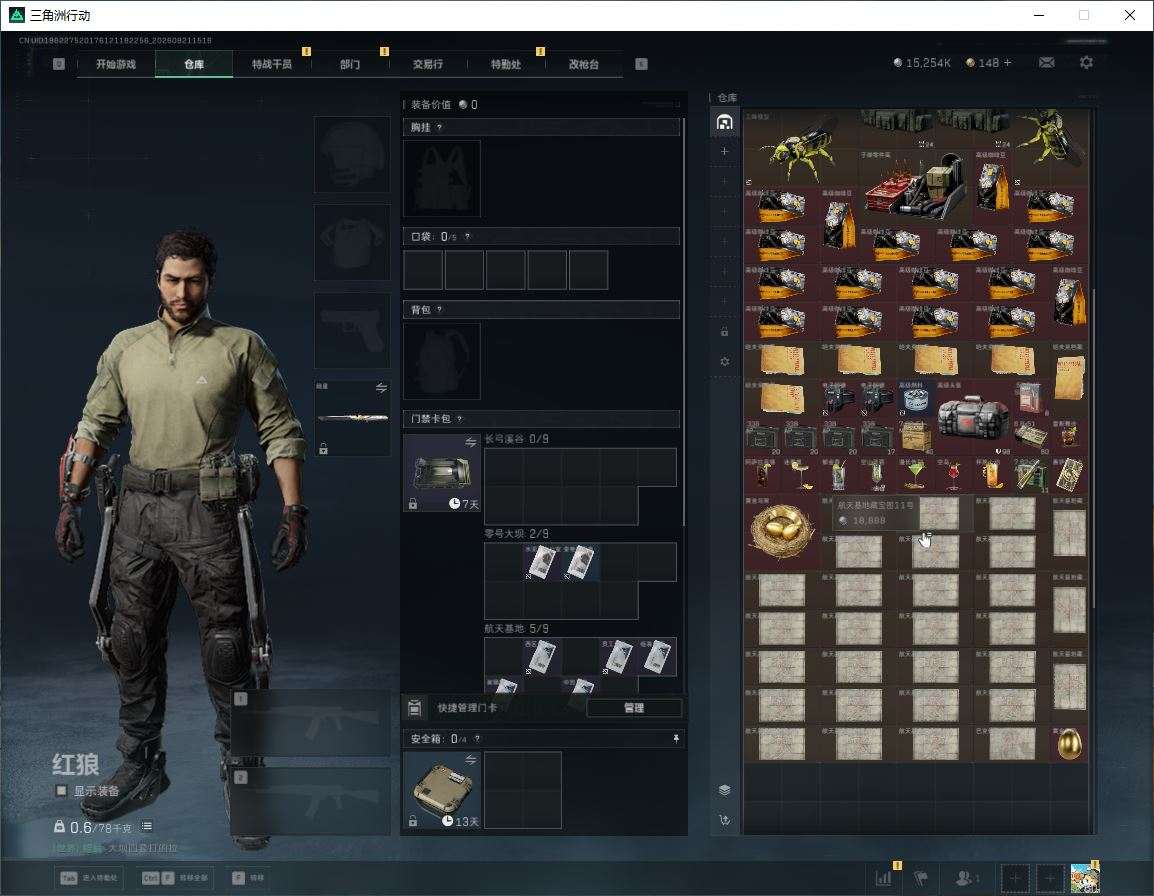Click the sort items icon below layers
The height and width of the screenshot is (896, 1154).
click(724, 819)
